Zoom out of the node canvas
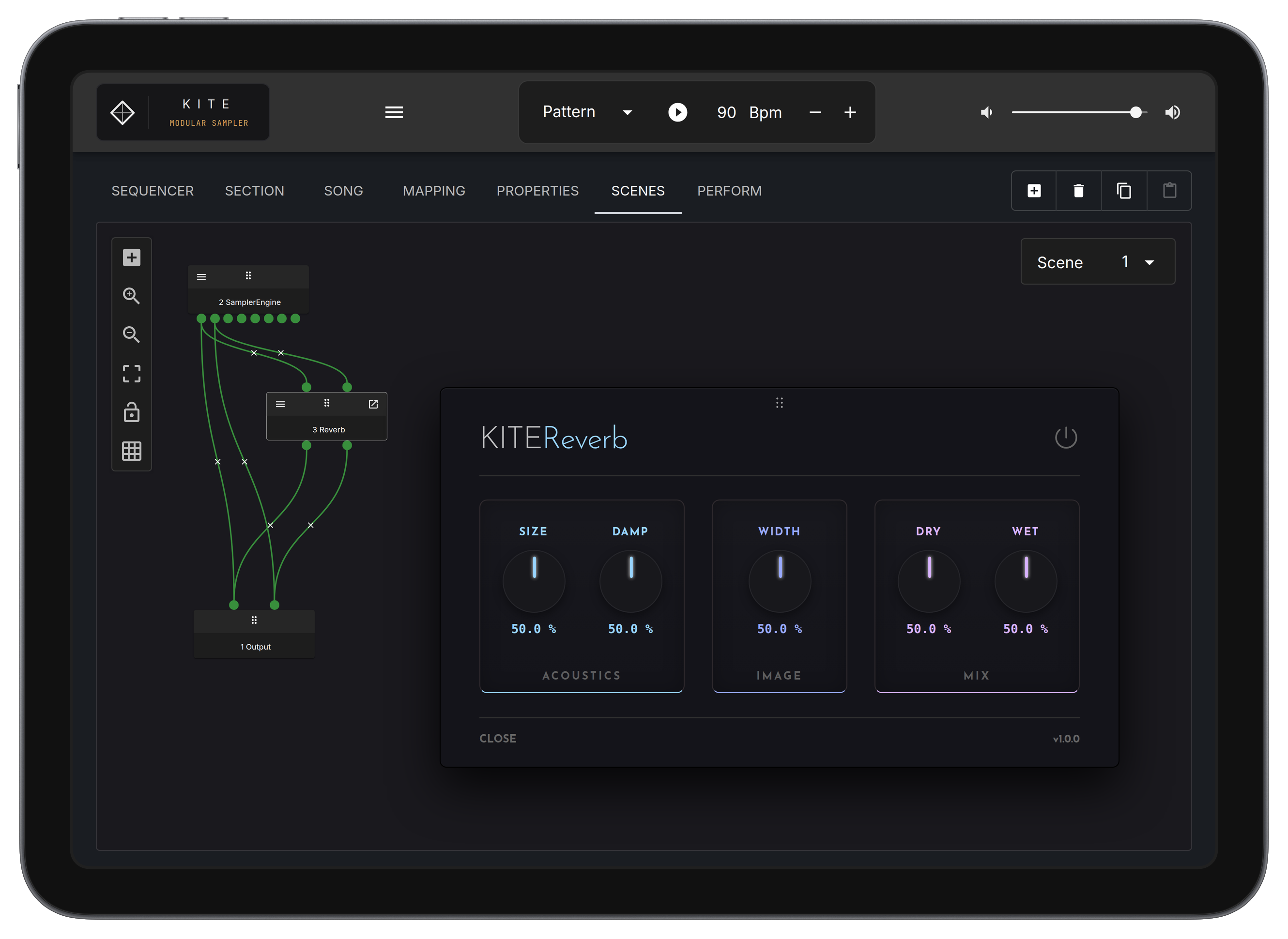The image size is (1288, 939). click(131, 334)
